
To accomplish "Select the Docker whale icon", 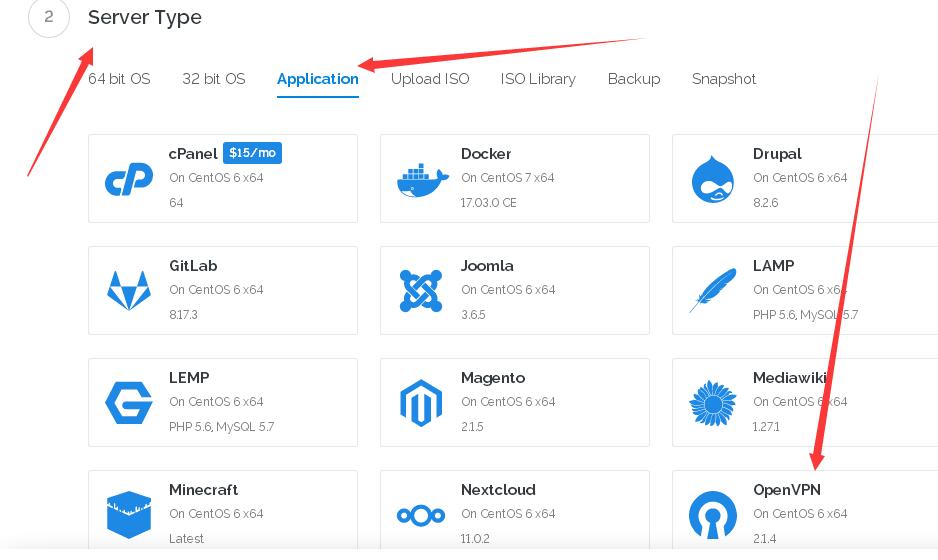I will (x=422, y=180).
